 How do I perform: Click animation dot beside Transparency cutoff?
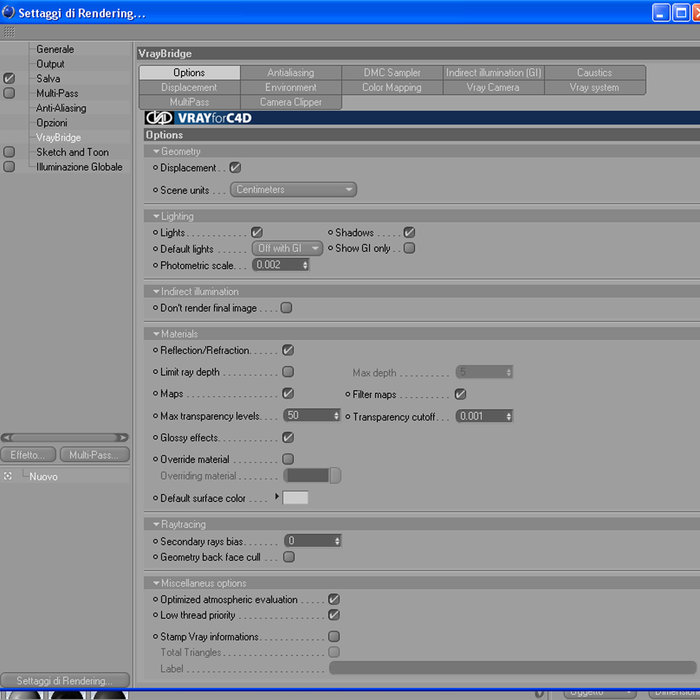[348, 417]
